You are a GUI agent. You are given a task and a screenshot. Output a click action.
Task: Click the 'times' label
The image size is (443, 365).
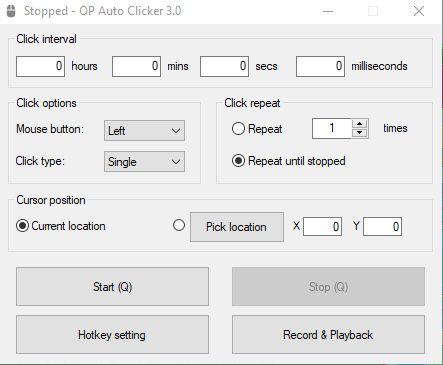(395, 128)
